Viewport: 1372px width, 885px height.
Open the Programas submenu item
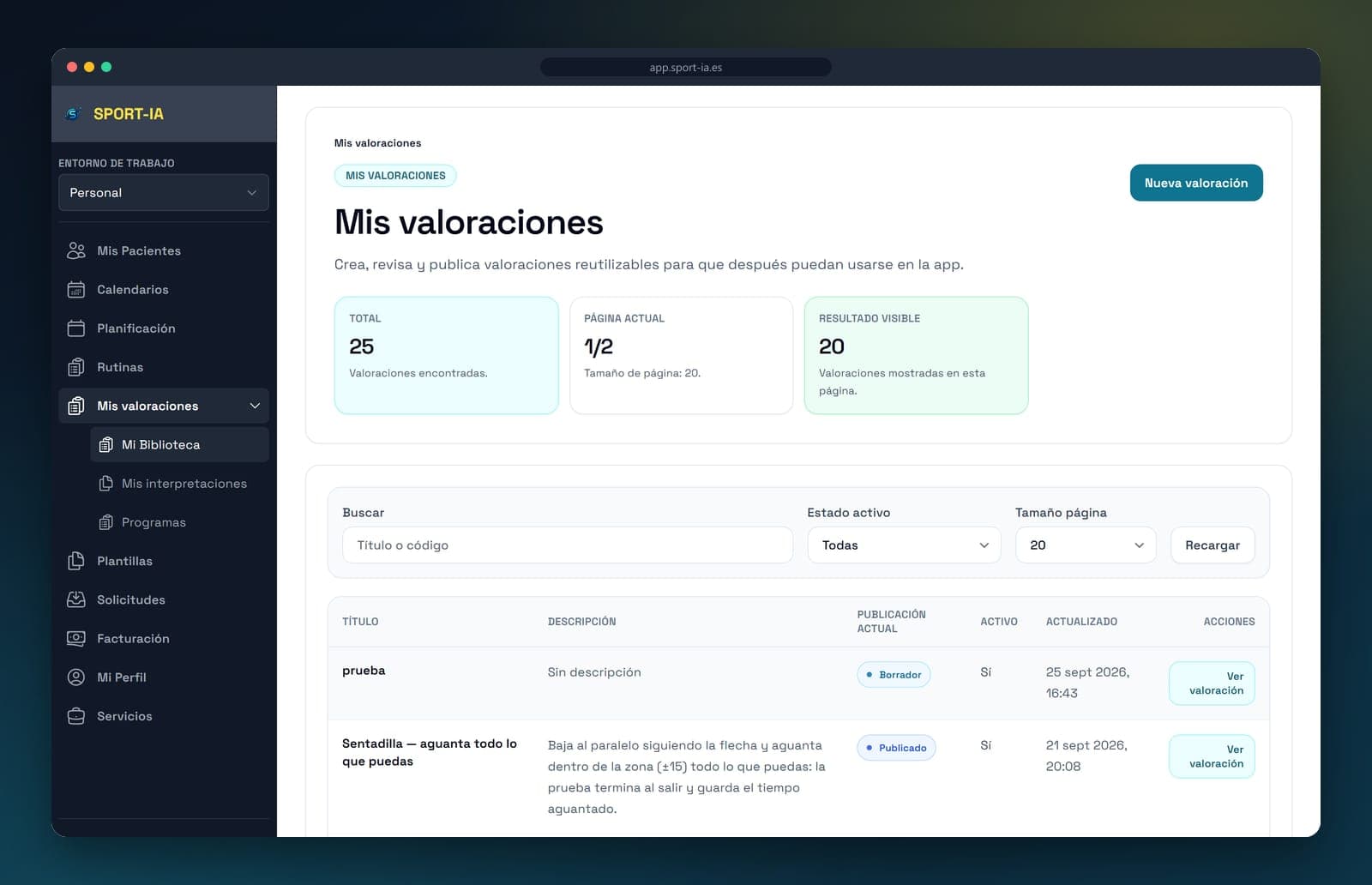[x=179, y=522]
